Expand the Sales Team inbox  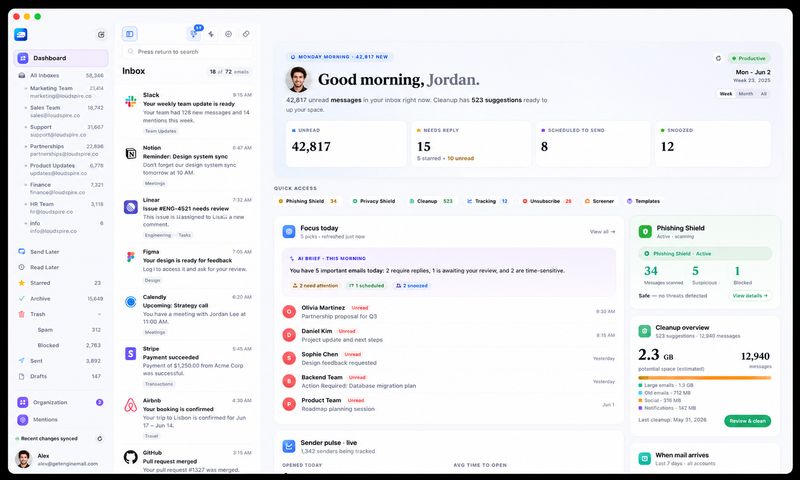[x=25, y=108]
